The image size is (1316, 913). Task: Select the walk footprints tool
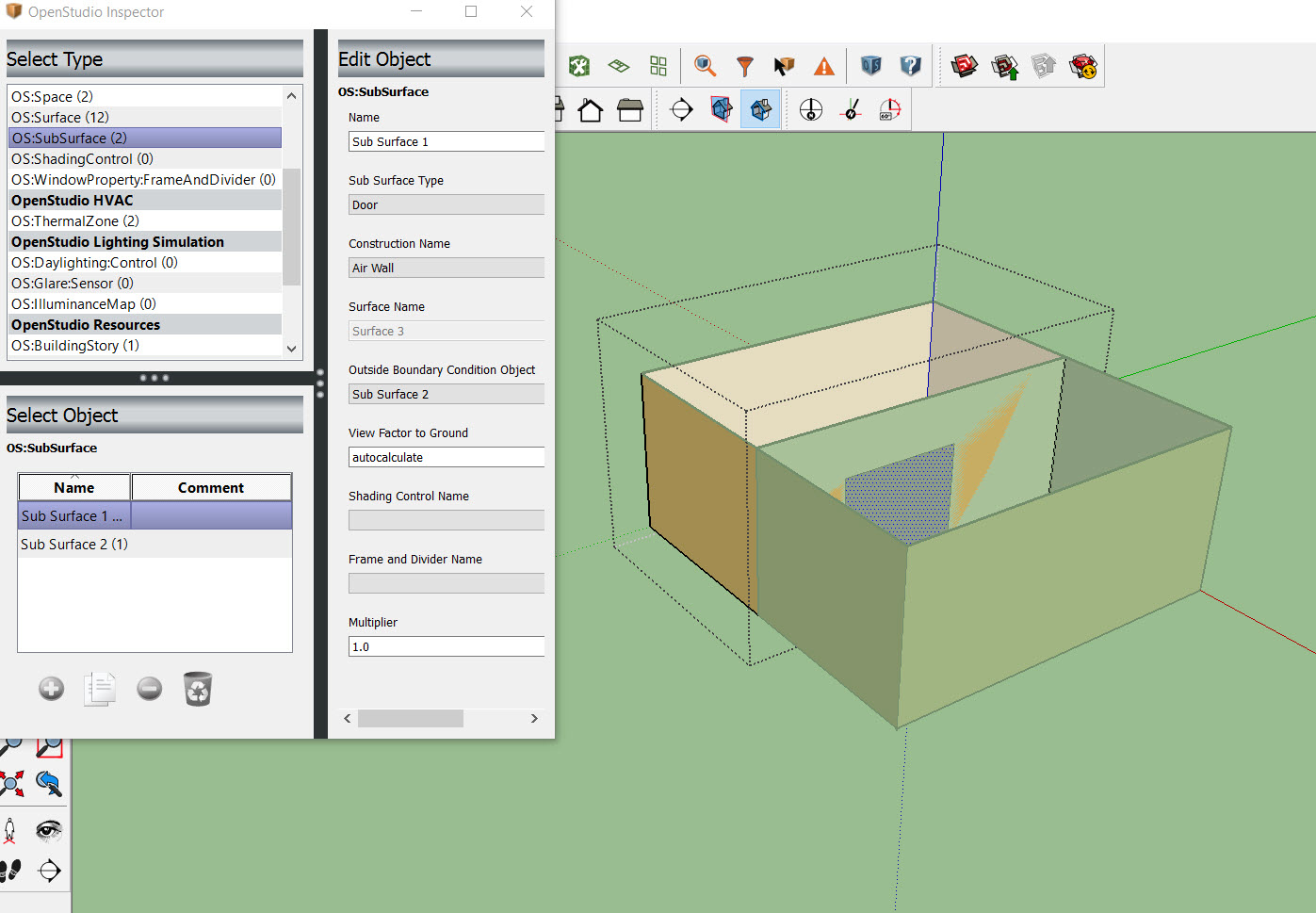[x=10, y=871]
